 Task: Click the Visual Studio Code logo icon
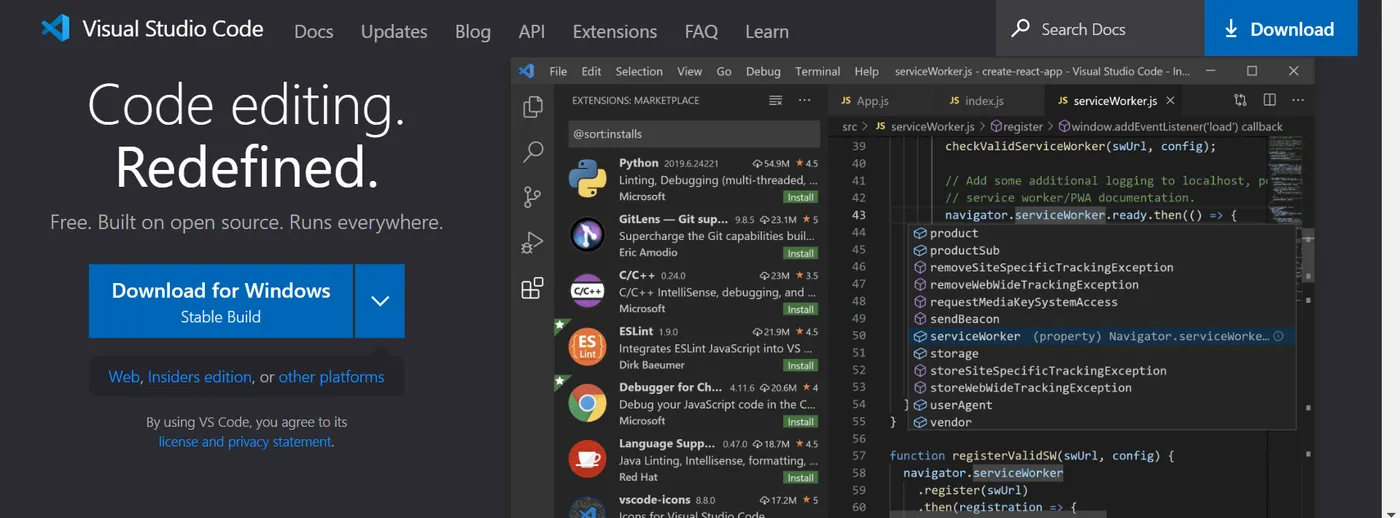coord(56,28)
